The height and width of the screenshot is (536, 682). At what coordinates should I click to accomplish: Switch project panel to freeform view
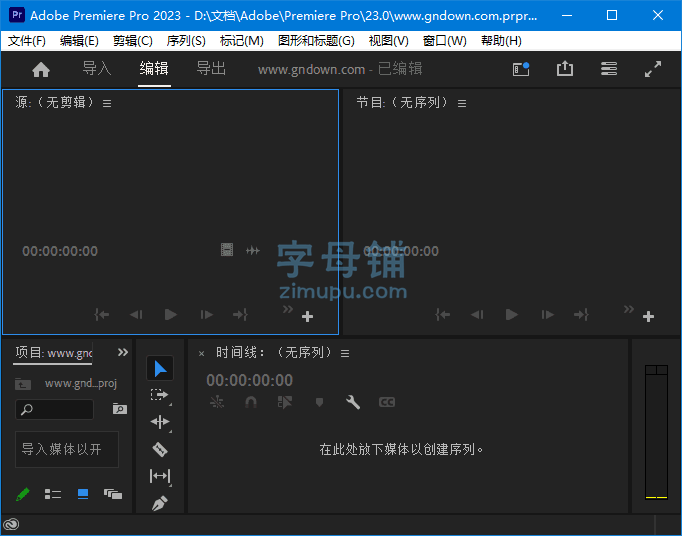click(x=113, y=494)
